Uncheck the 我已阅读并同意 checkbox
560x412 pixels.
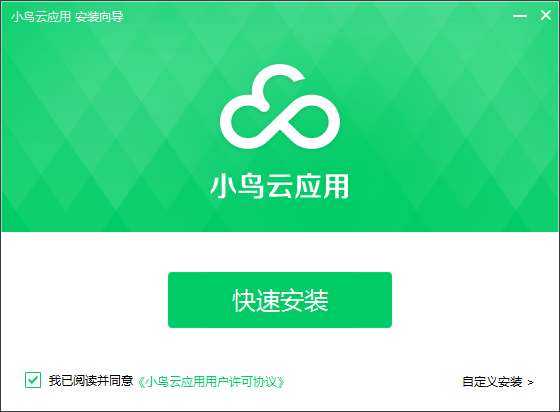point(33,380)
